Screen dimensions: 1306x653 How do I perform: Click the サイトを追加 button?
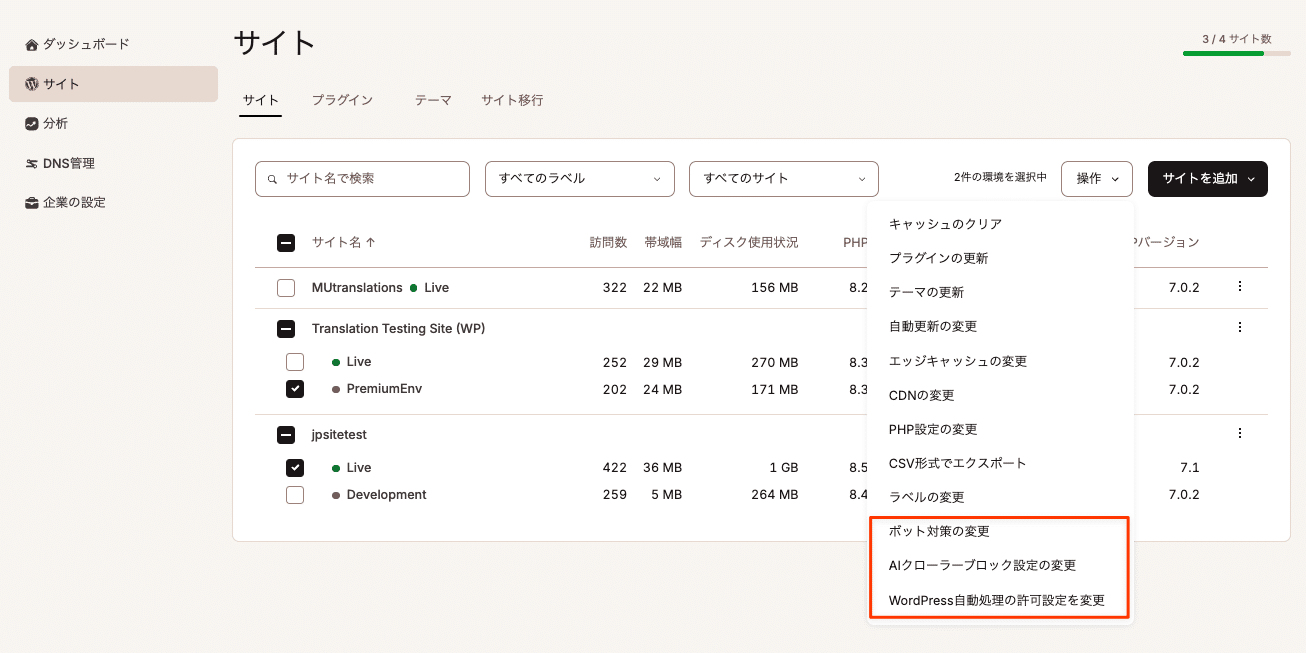pyautogui.click(x=1208, y=178)
